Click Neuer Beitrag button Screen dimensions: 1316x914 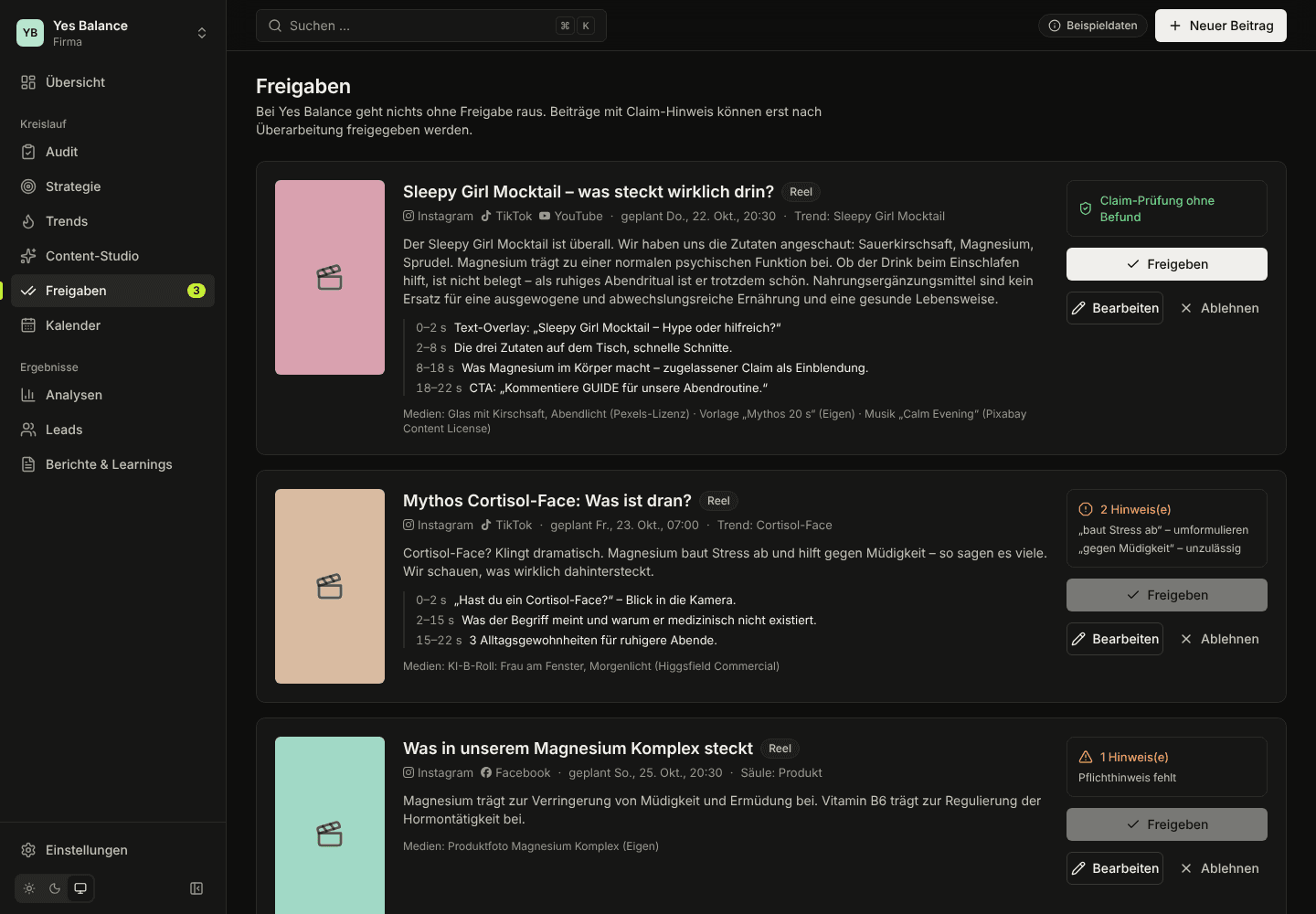coord(1221,26)
